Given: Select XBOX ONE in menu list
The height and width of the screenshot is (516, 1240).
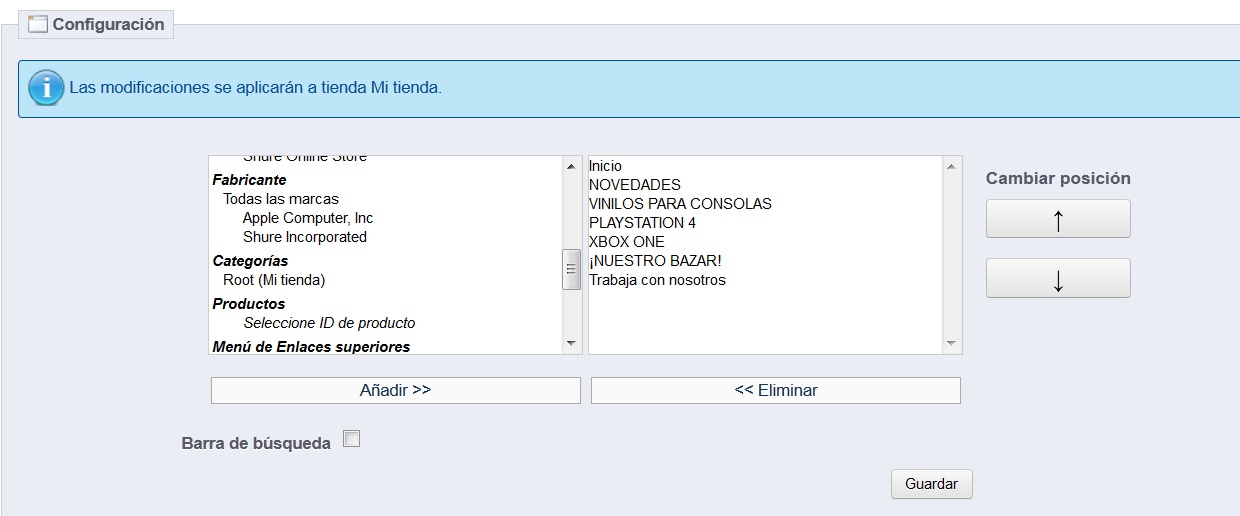Looking at the screenshot, I should (627, 242).
